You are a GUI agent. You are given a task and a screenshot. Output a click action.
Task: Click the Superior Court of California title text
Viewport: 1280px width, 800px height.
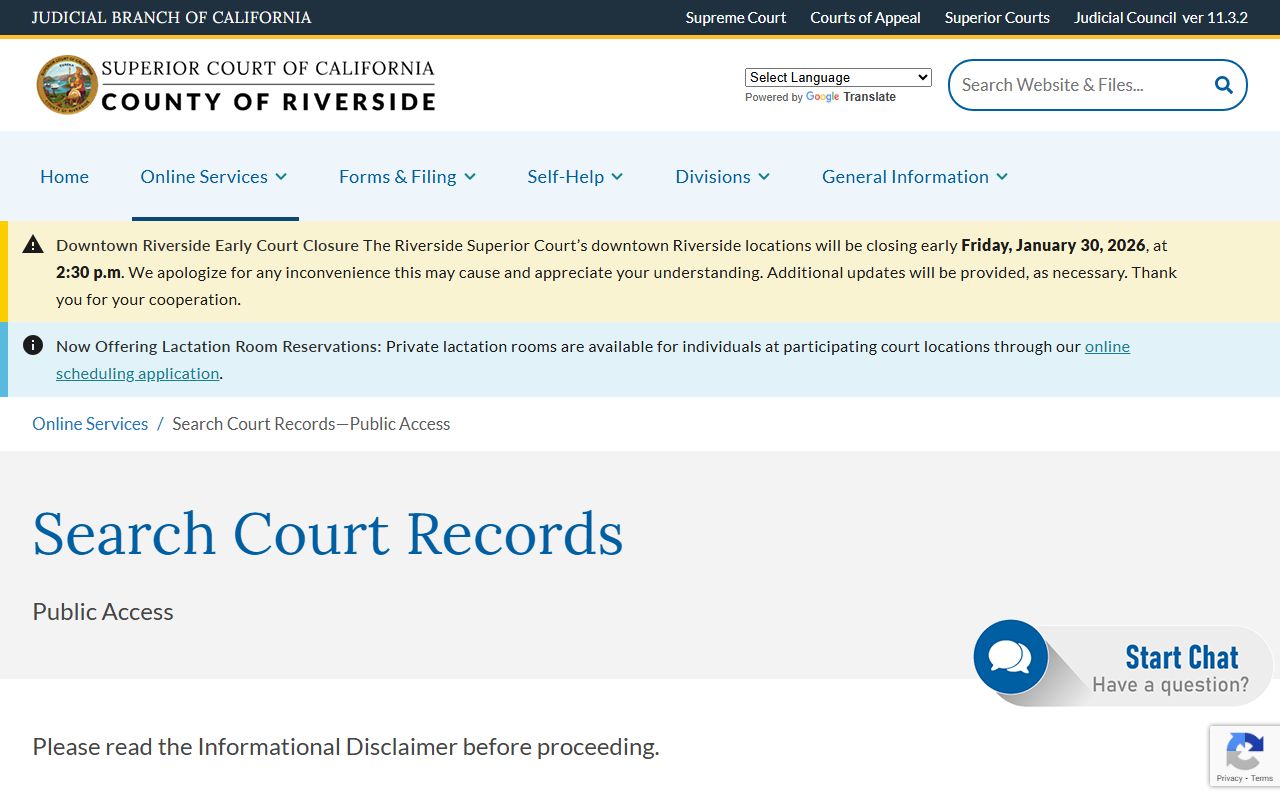pyautogui.click(x=268, y=69)
